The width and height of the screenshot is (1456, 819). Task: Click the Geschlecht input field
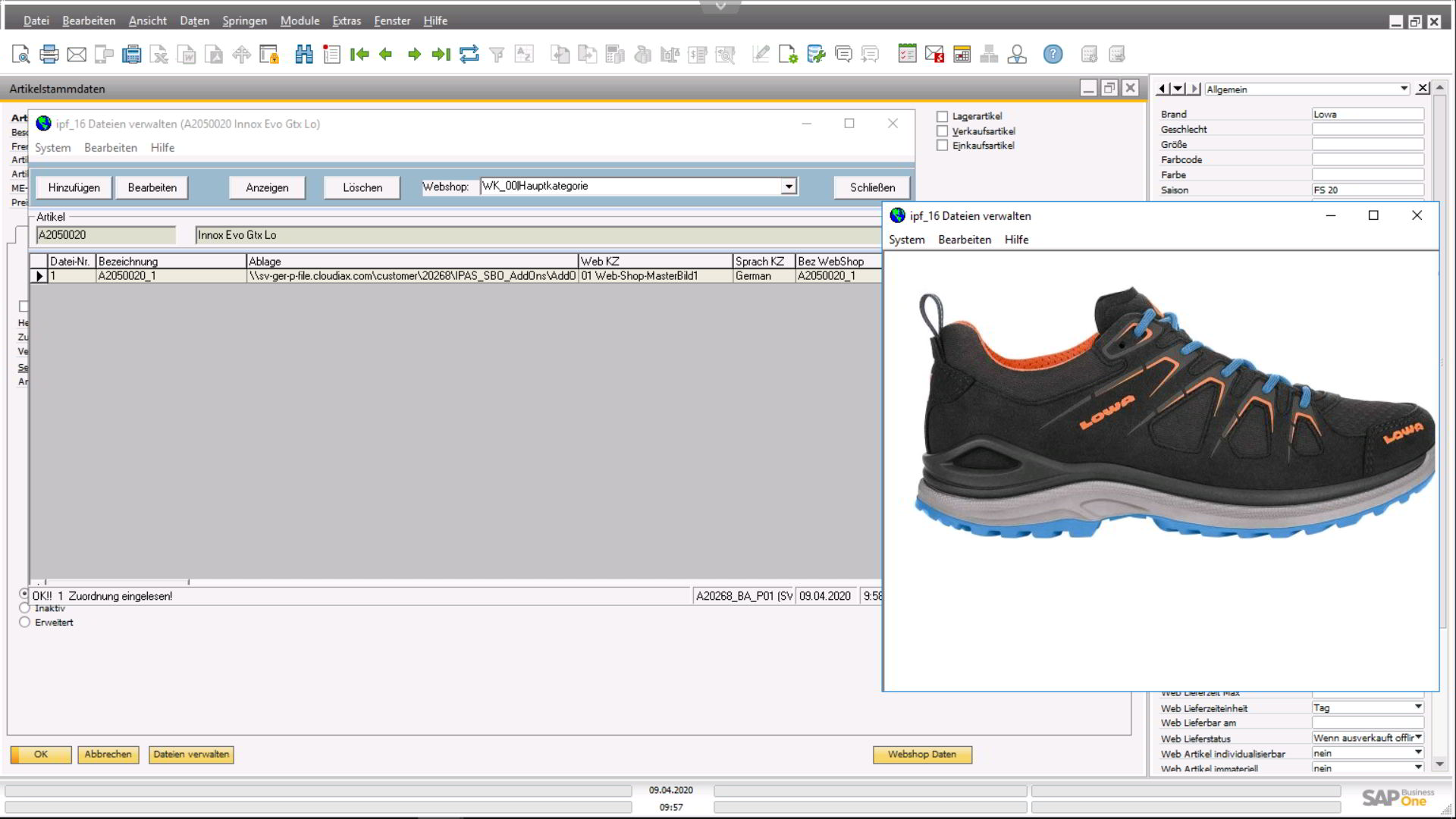1368,130
